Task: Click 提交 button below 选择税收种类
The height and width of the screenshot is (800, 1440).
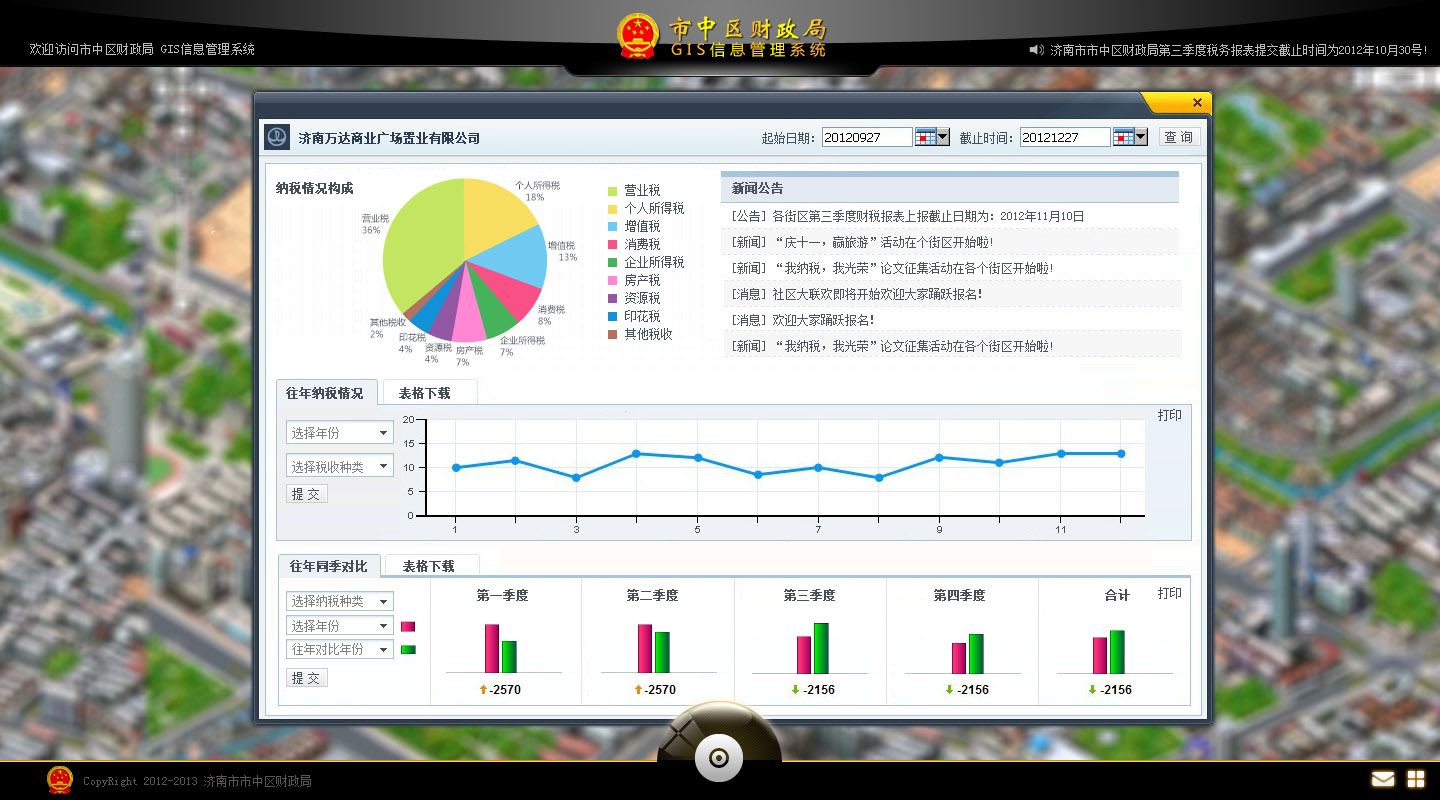Action: 306,493
